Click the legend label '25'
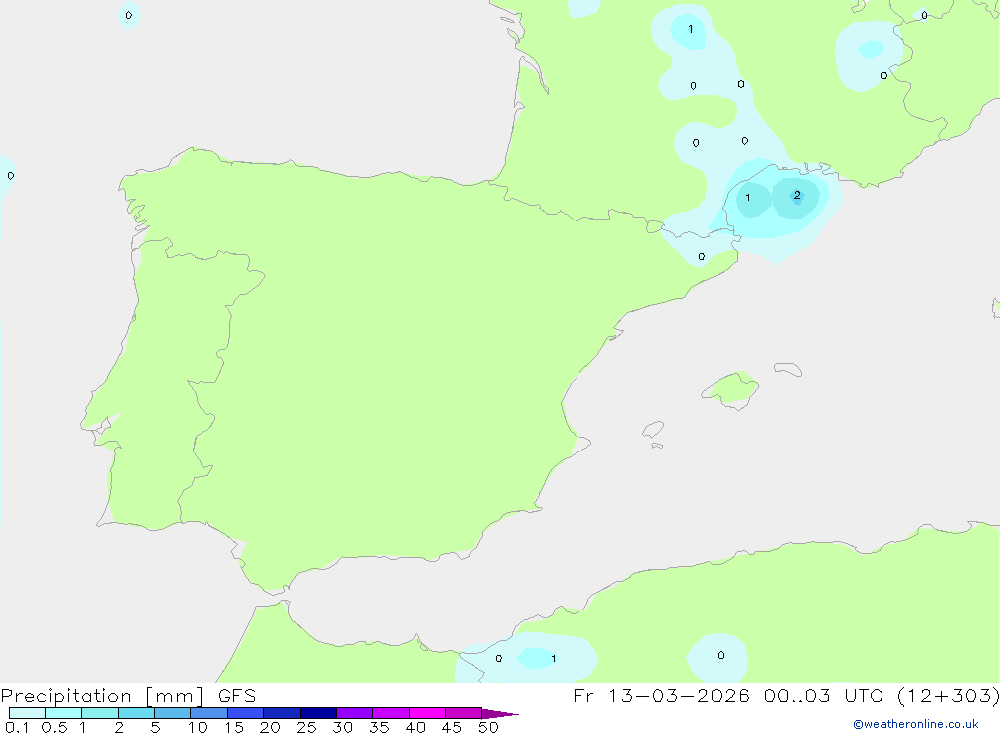1000x733 pixels. pos(306,727)
